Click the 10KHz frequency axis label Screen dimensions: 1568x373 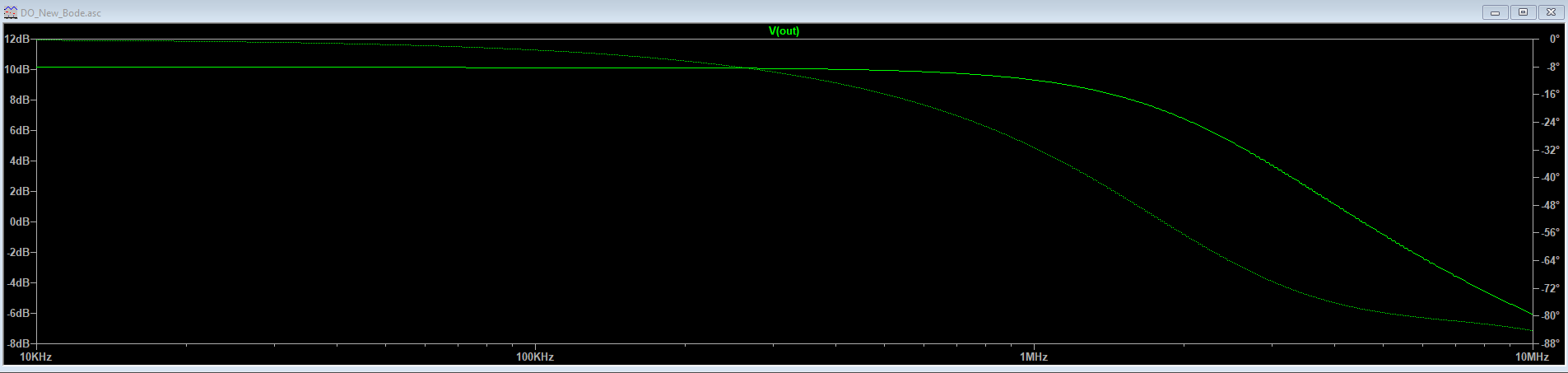pos(35,357)
